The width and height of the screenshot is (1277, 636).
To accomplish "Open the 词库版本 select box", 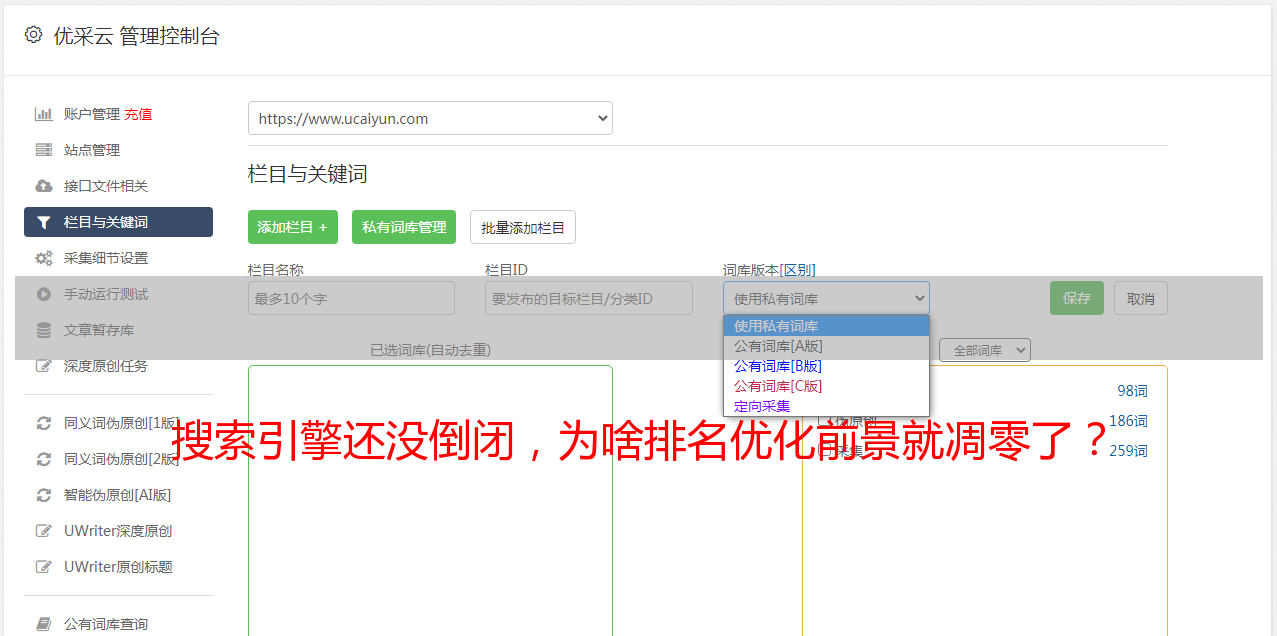I will [x=826, y=298].
